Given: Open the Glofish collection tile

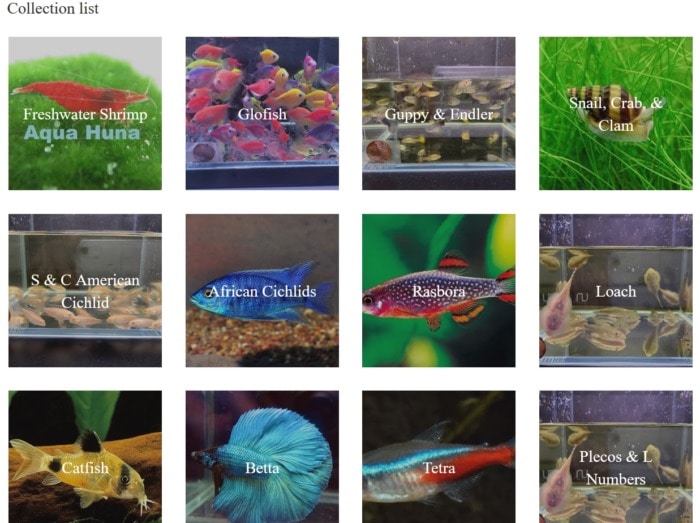Looking at the screenshot, I should (262, 113).
